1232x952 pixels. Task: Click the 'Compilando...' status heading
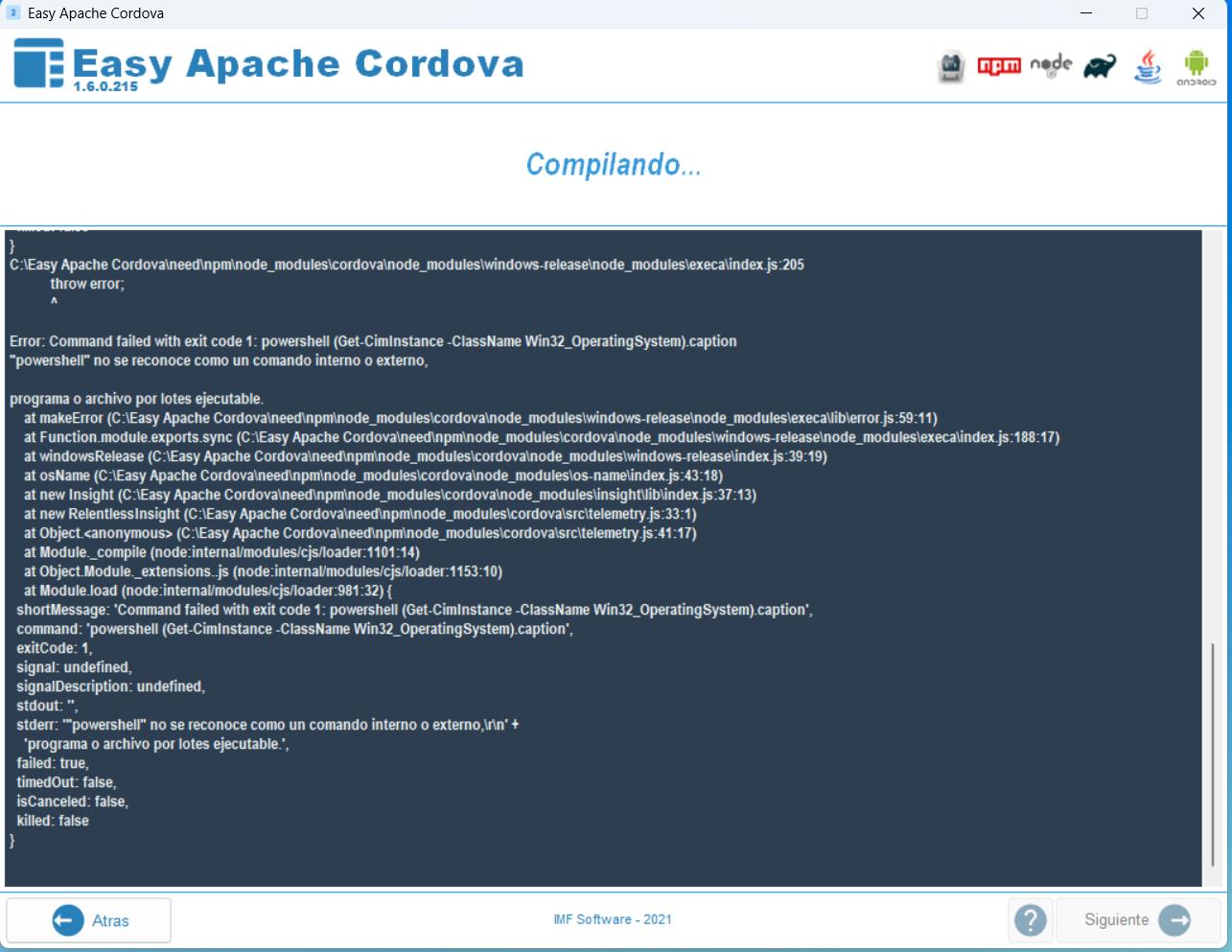click(x=614, y=165)
